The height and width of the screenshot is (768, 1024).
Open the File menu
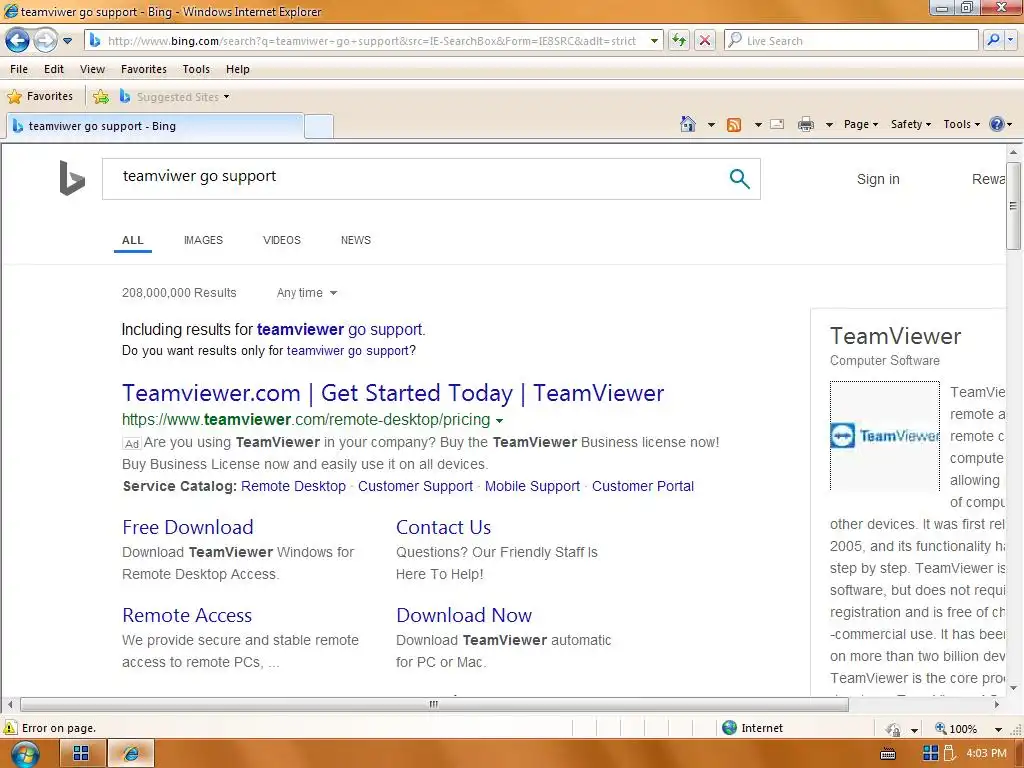(19, 69)
